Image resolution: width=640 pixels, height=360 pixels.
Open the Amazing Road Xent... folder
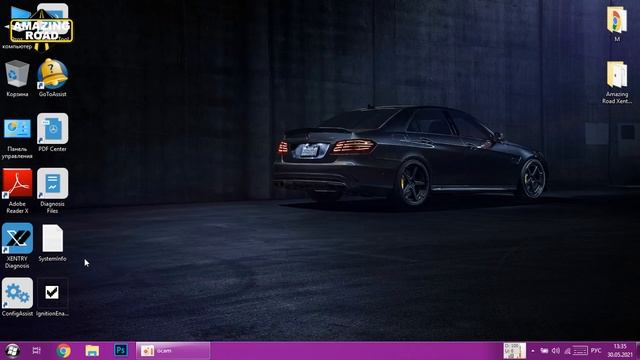point(617,82)
